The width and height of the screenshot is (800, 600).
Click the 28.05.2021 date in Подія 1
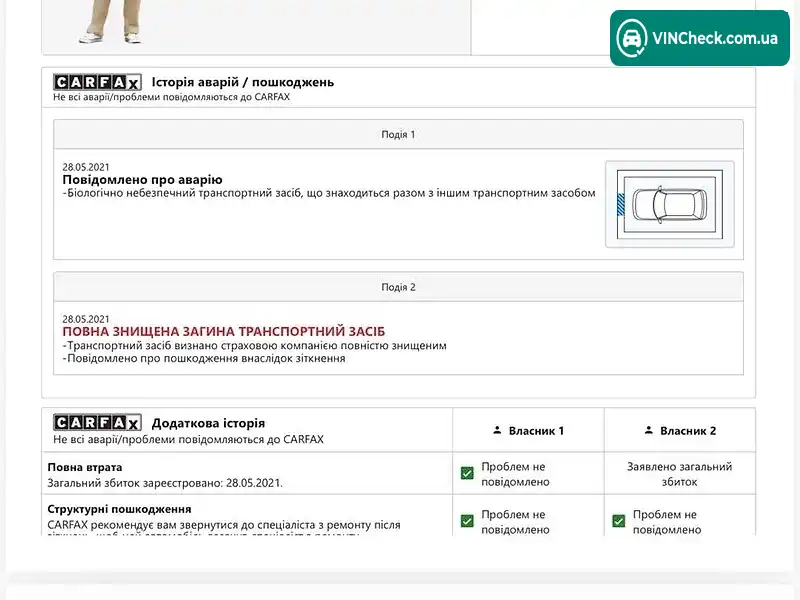[x=86, y=167]
